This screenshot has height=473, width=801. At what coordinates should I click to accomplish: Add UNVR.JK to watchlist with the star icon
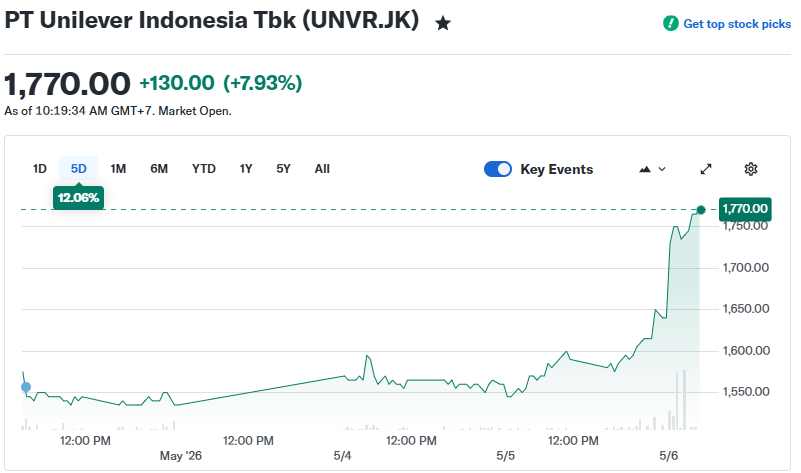tap(442, 23)
